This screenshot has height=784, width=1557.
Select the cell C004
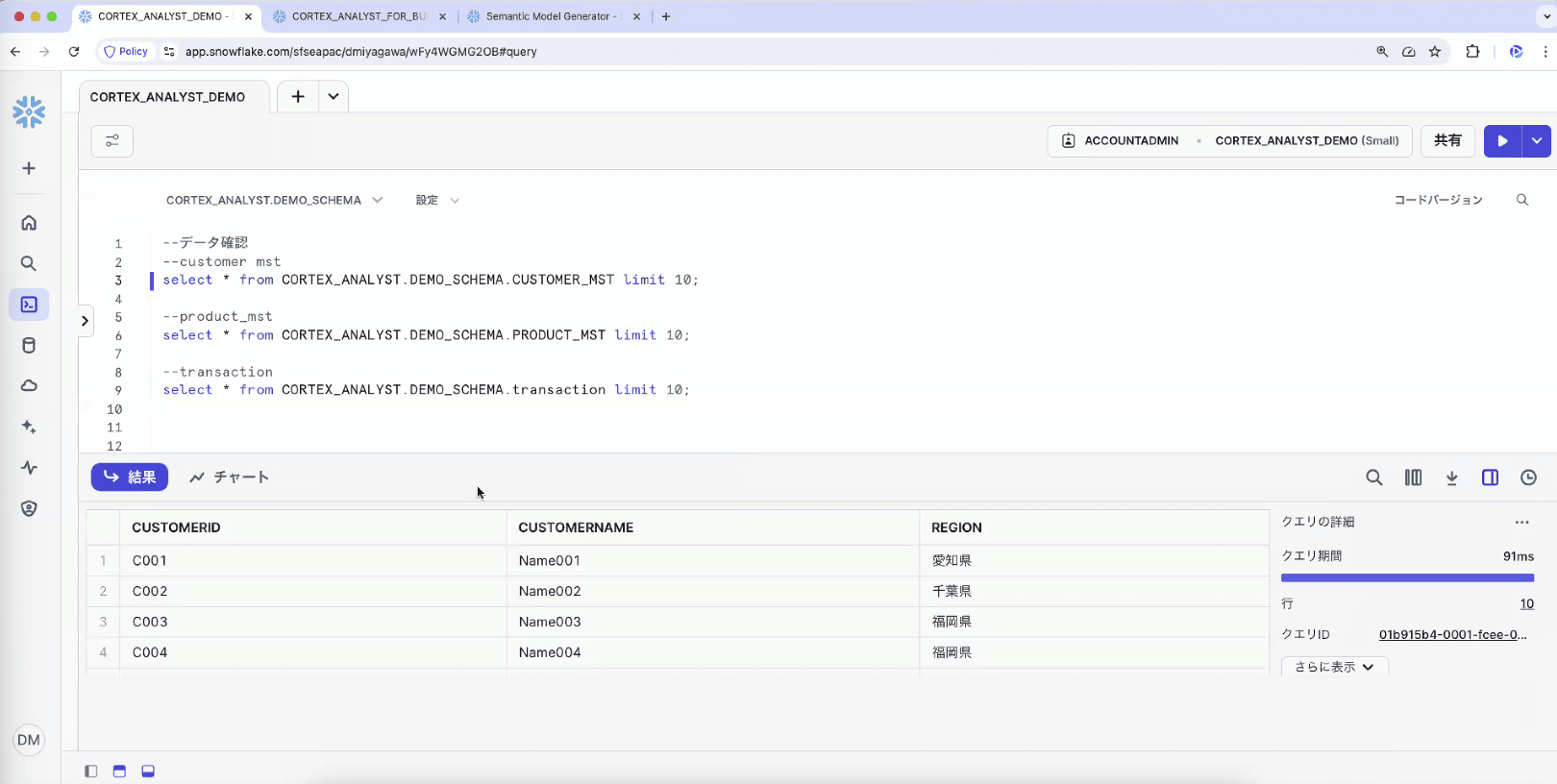pyautogui.click(x=312, y=652)
